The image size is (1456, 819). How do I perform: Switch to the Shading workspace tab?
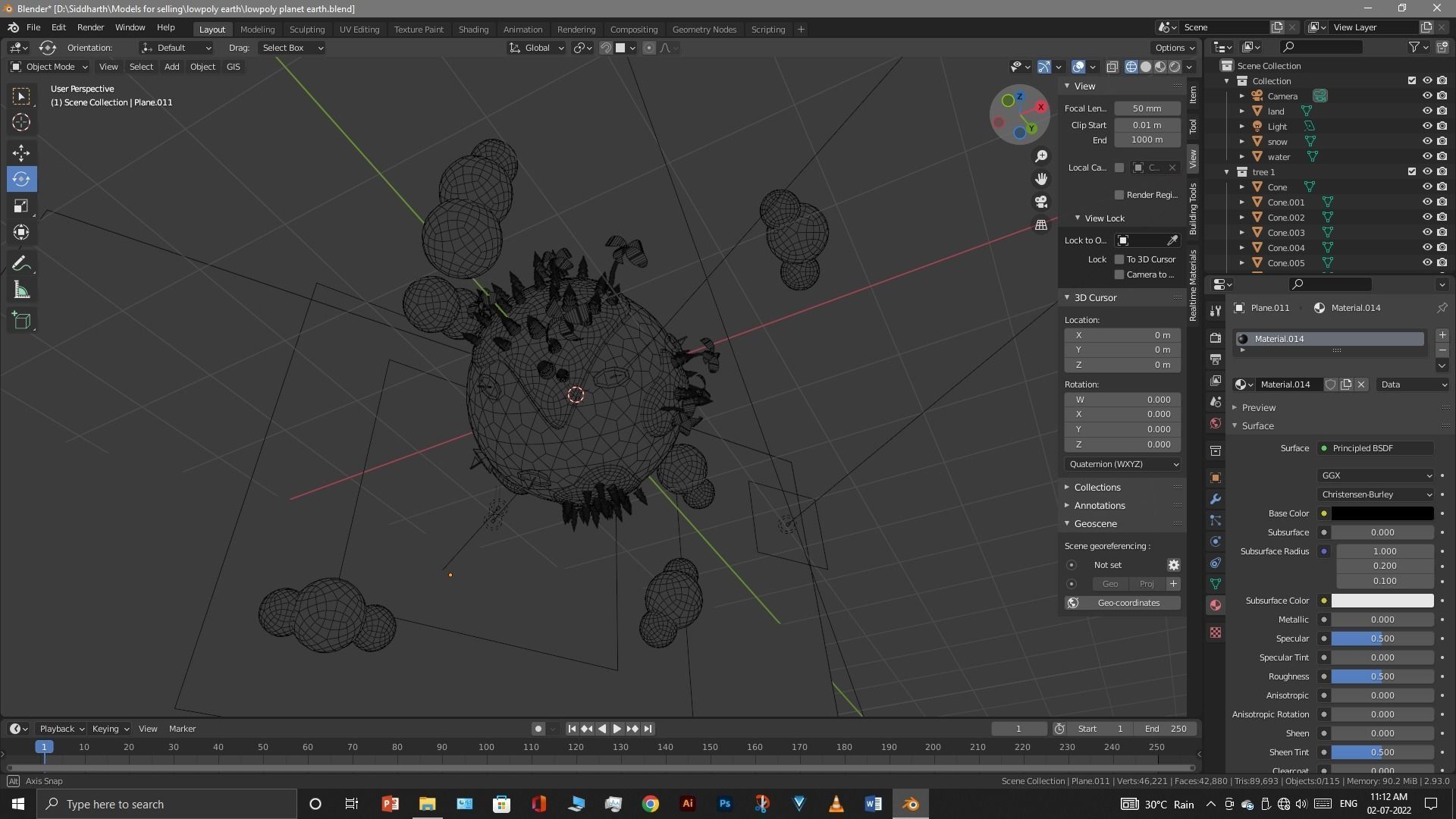click(473, 30)
